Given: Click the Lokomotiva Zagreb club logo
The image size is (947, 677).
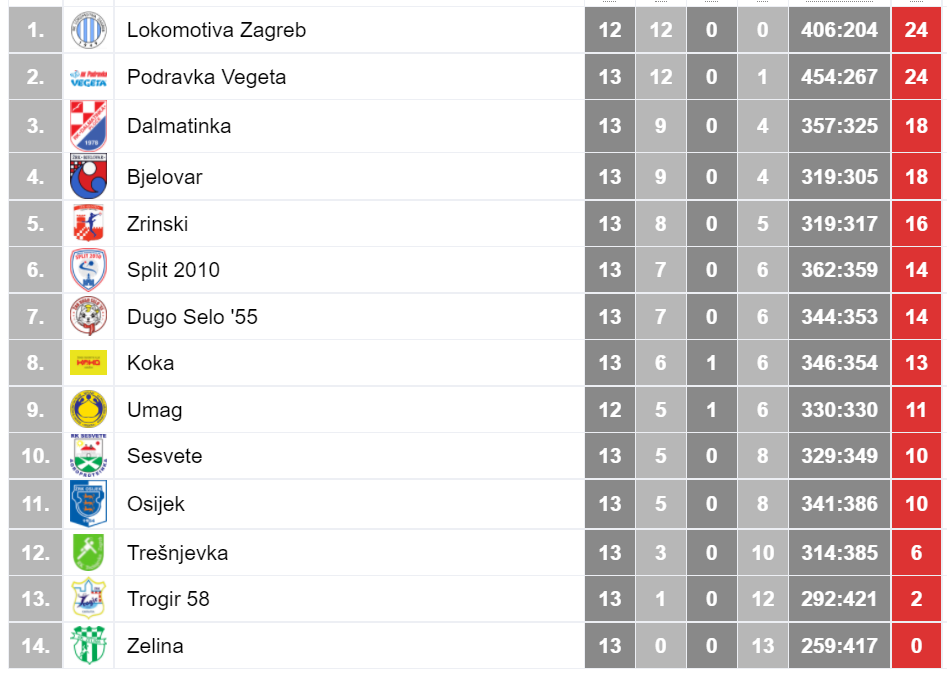Looking at the screenshot, I should tap(88, 30).
